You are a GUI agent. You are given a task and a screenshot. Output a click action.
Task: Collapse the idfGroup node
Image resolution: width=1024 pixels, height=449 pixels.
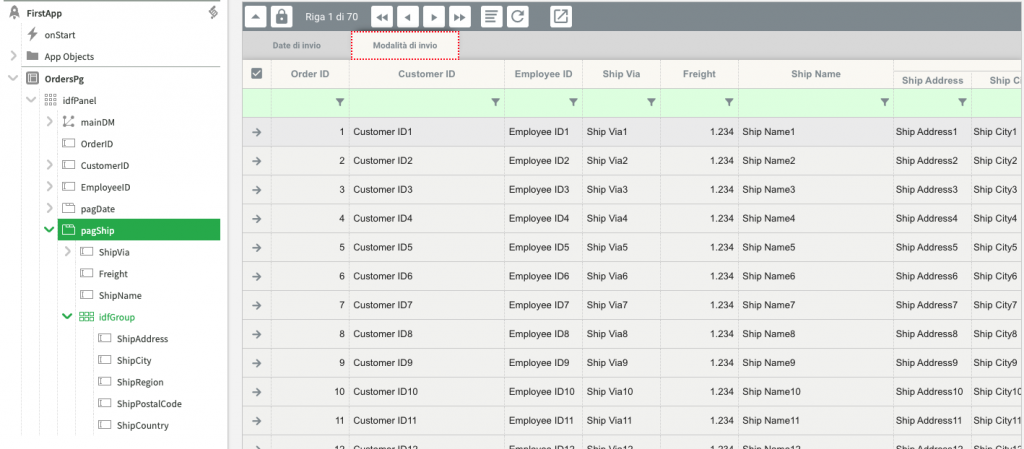[x=67, y=317]
